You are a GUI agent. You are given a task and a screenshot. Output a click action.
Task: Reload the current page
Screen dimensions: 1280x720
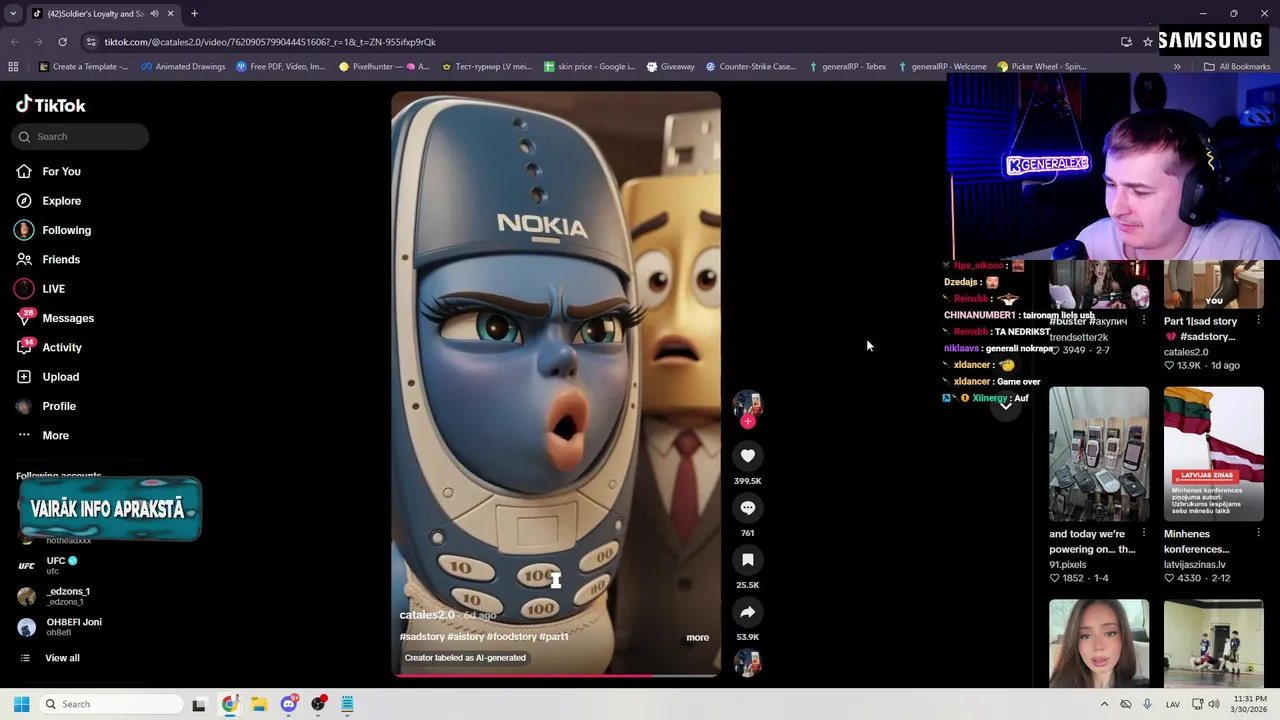pos(62,42)
